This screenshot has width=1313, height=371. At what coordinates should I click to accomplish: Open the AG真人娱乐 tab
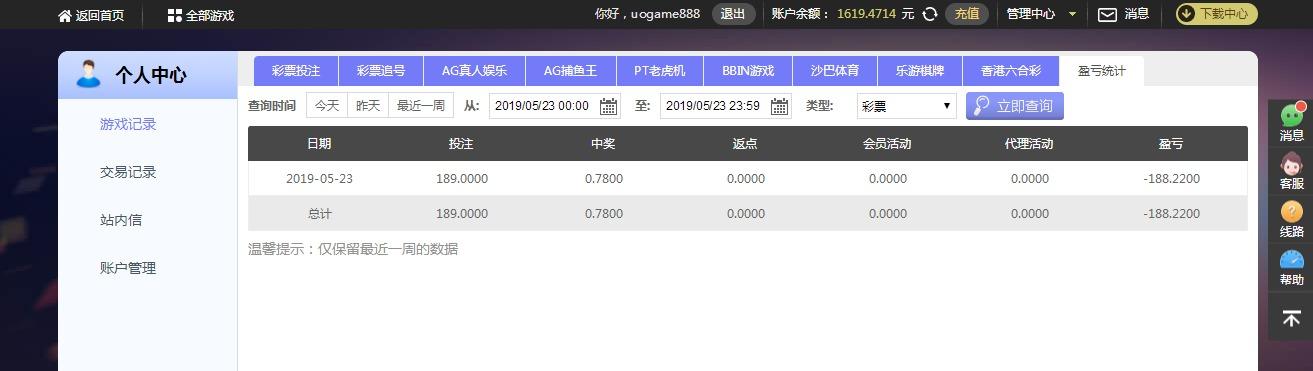coord(474,71)
